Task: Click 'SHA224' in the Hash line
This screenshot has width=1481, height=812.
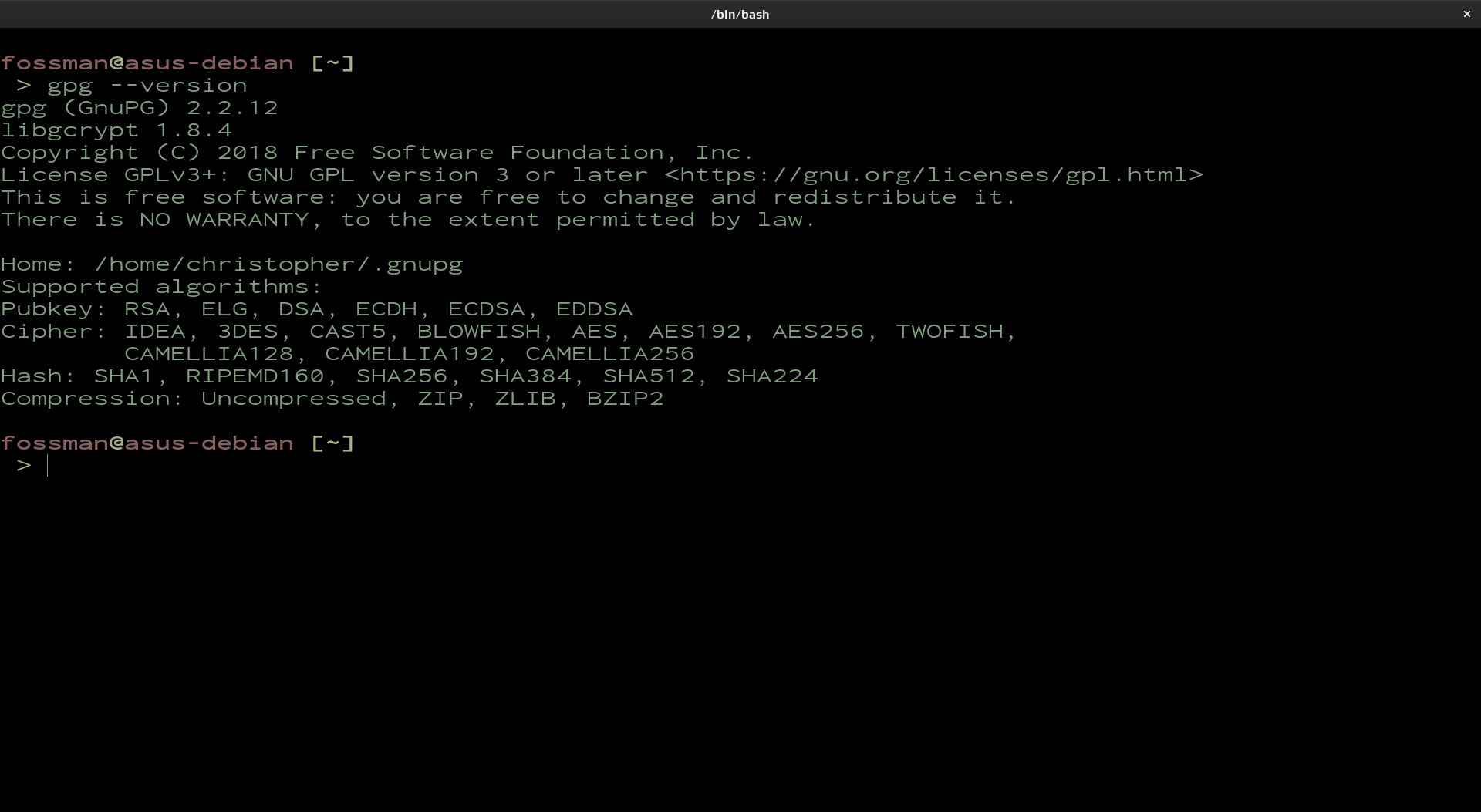Action: click(771, 376)
